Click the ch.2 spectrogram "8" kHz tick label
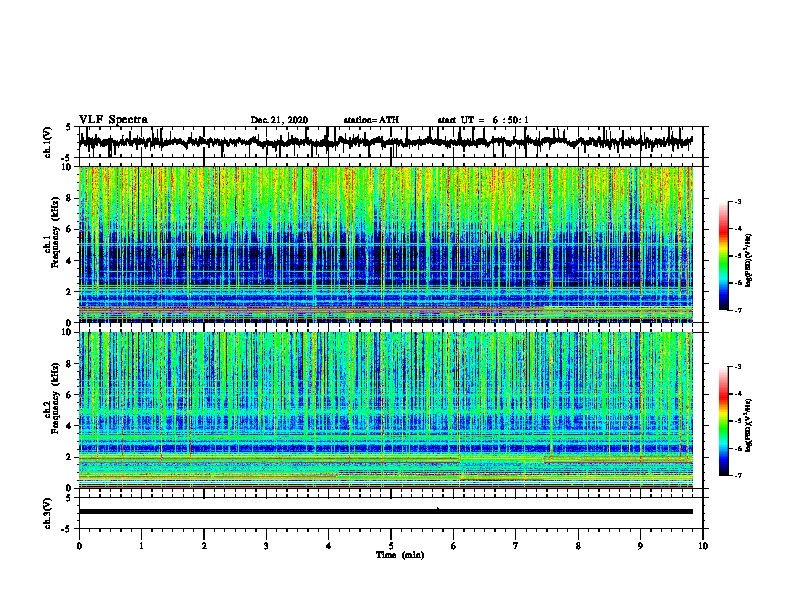This screenshot has width=792, height=612. pyautogui.click(x=69, y=364)
